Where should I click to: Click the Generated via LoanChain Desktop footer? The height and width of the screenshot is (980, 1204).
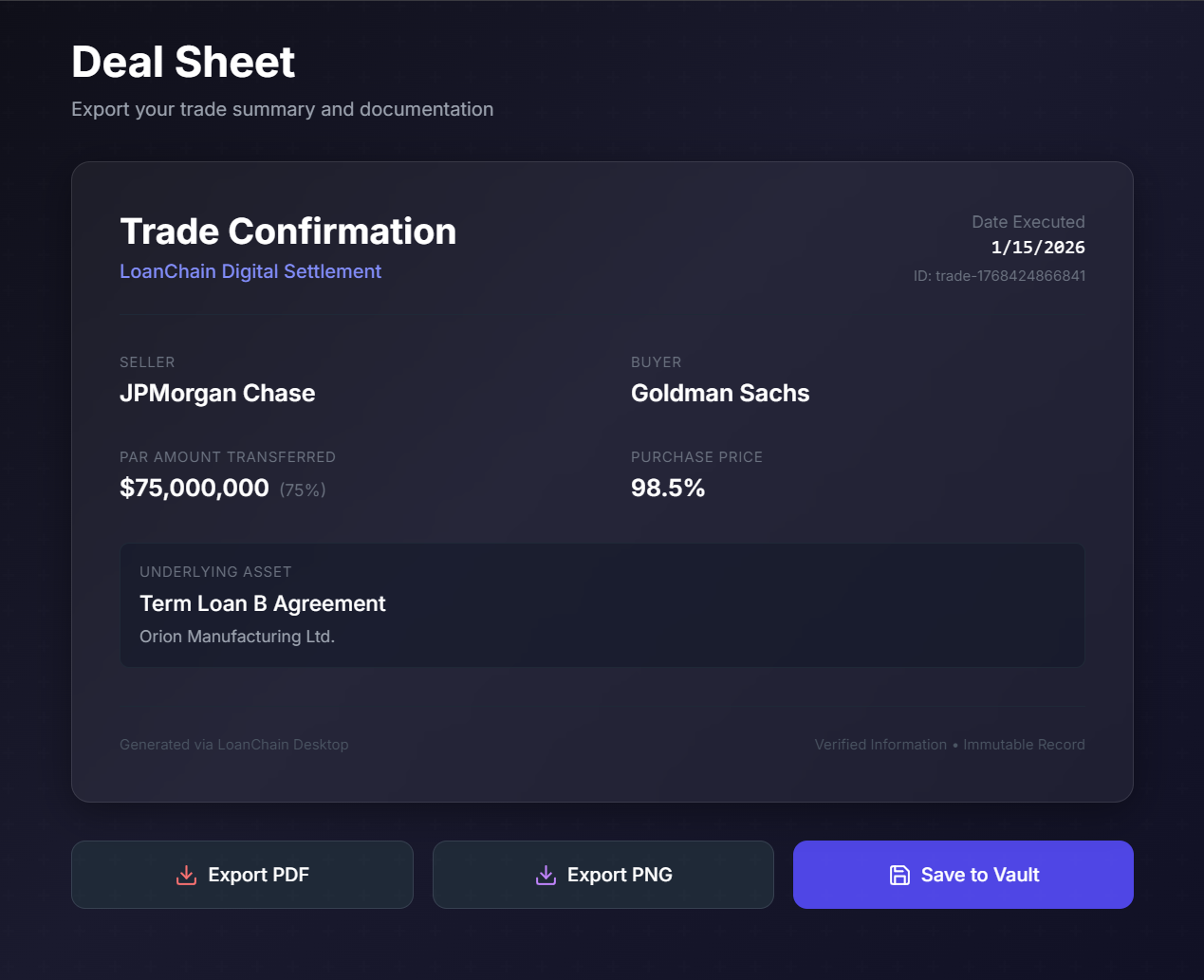[x=234, y=745]
